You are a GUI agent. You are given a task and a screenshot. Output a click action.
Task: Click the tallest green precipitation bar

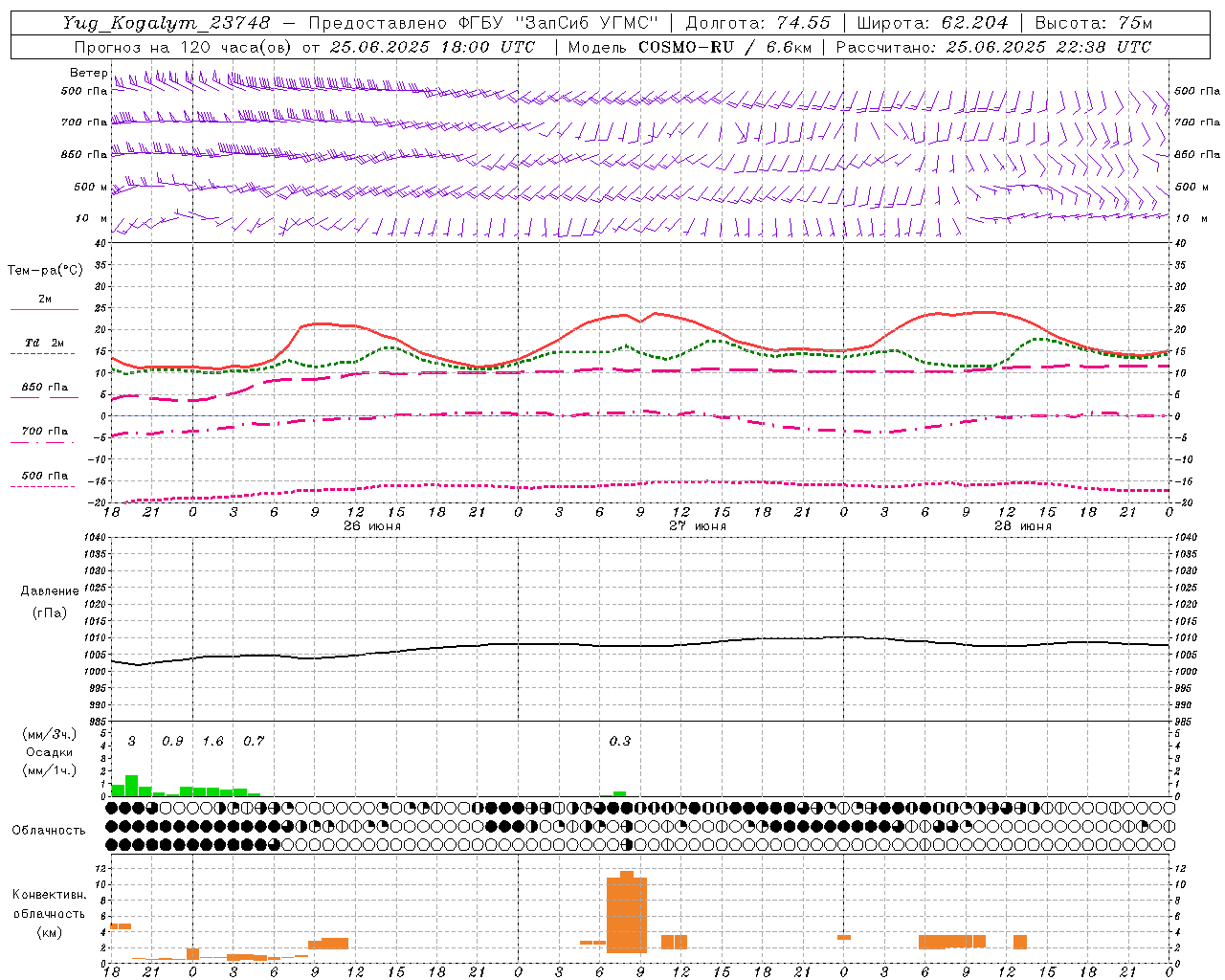click(x=132, y=786)
